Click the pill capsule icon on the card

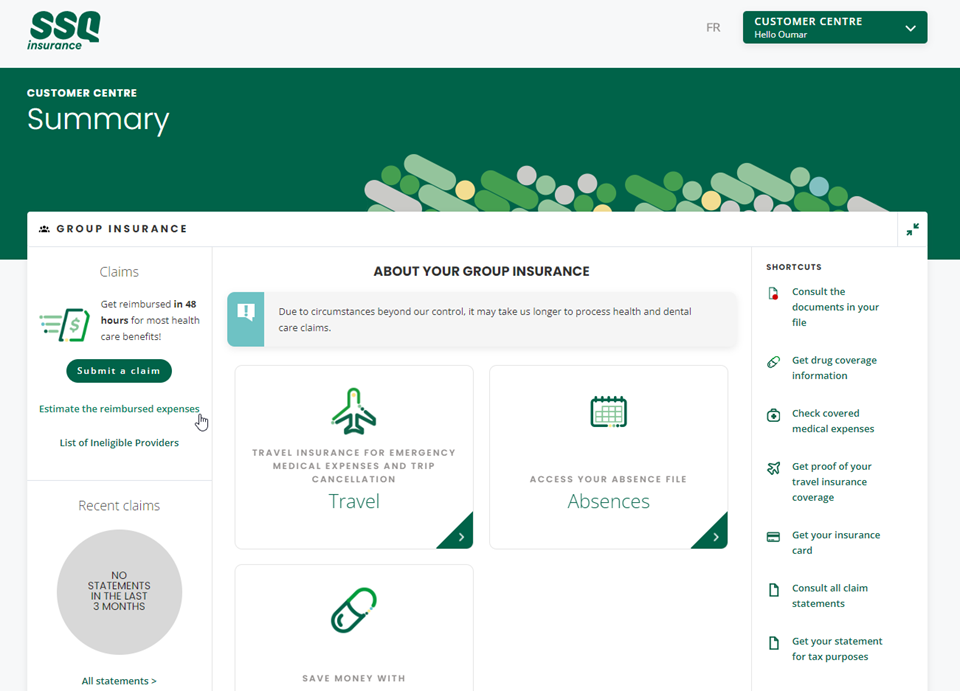354,610
